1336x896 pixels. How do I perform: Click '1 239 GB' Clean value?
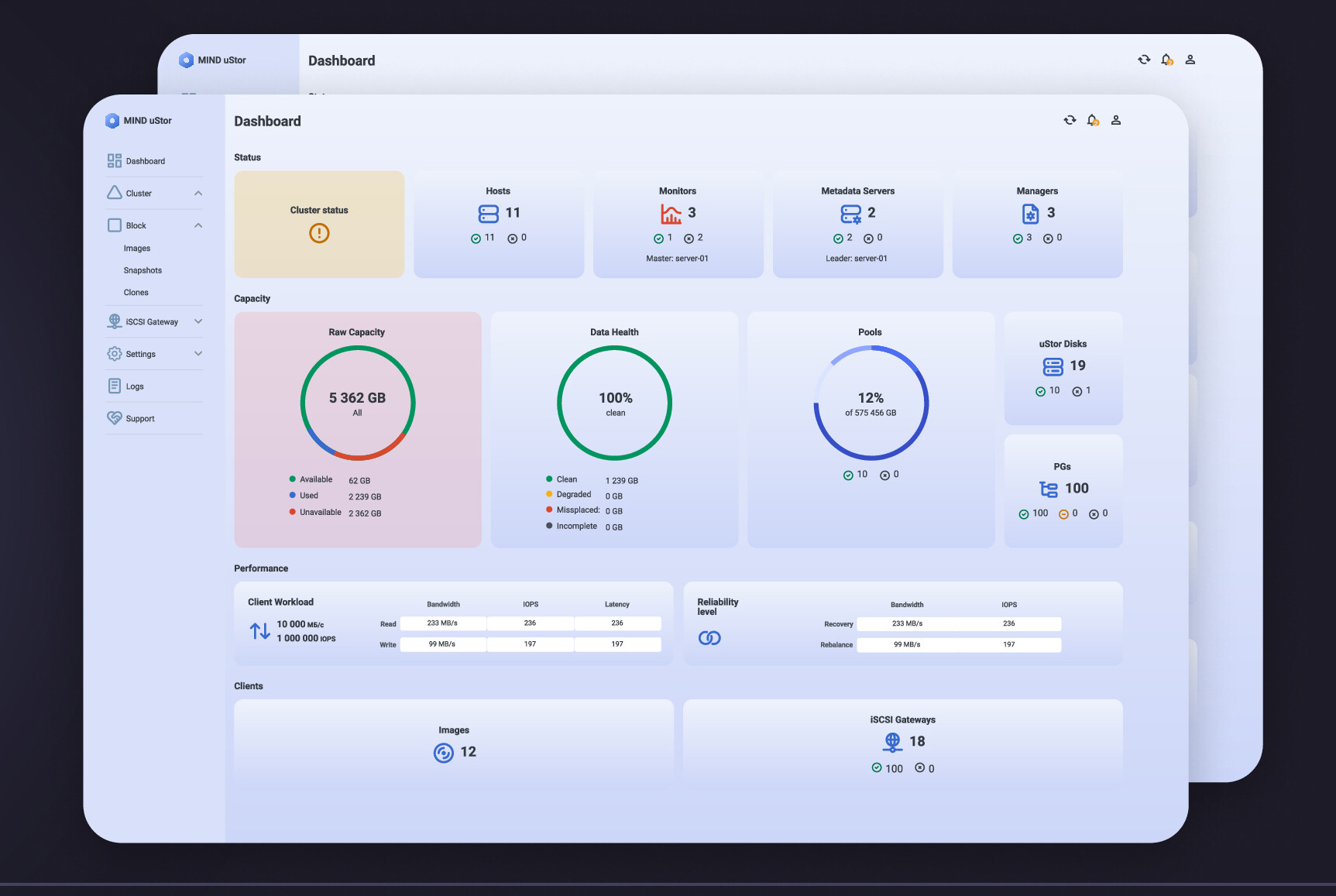pyautogui.click(x=622, y=481)
